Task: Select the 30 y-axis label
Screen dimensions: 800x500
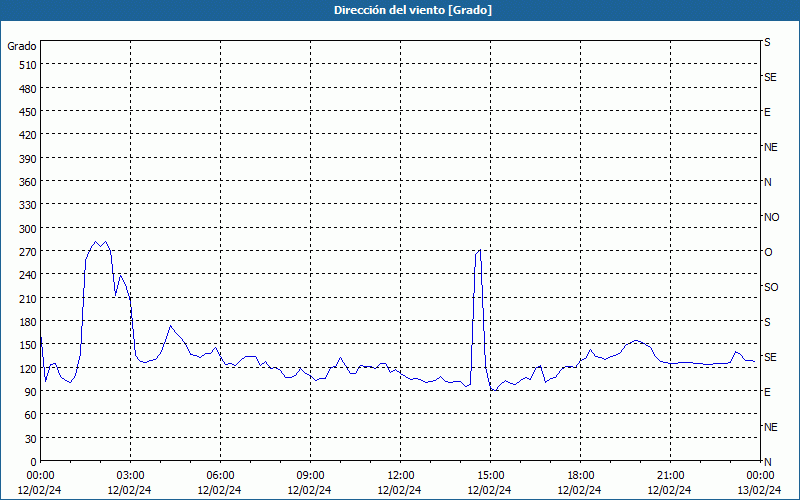Action: pyautogui.click(x=31, y=439)
